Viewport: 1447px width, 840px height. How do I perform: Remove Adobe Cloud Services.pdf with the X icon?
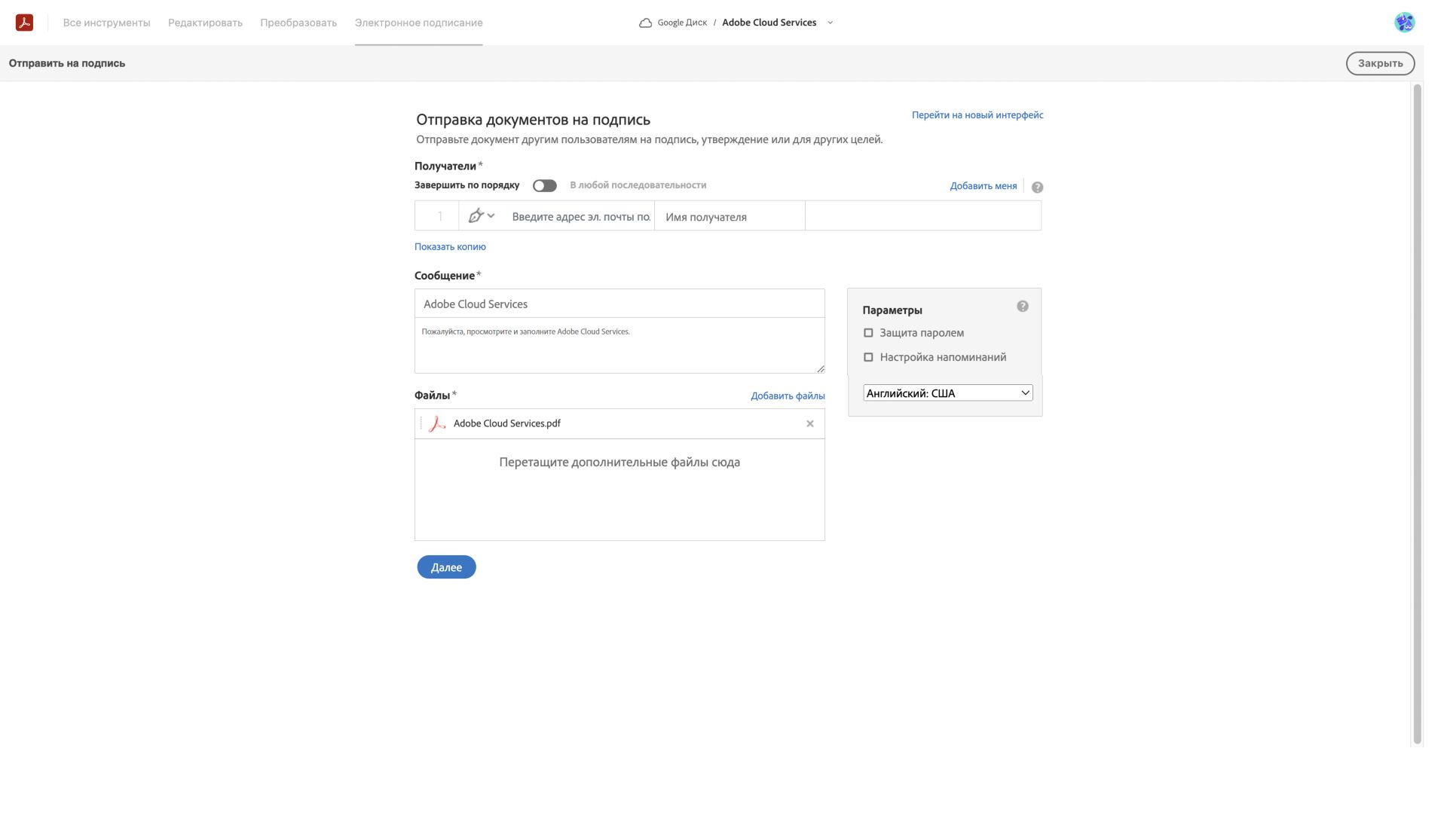[810, 423]
